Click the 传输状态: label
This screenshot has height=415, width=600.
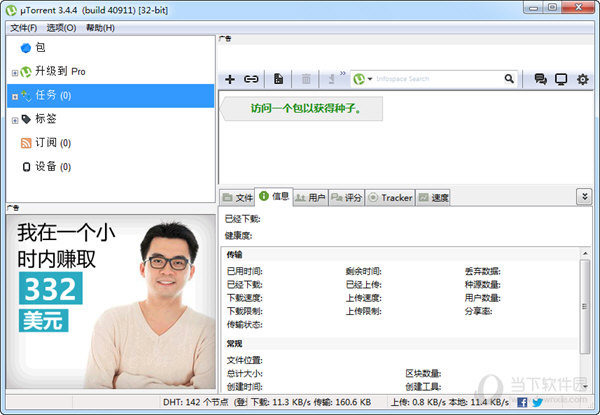pos(245,325)
